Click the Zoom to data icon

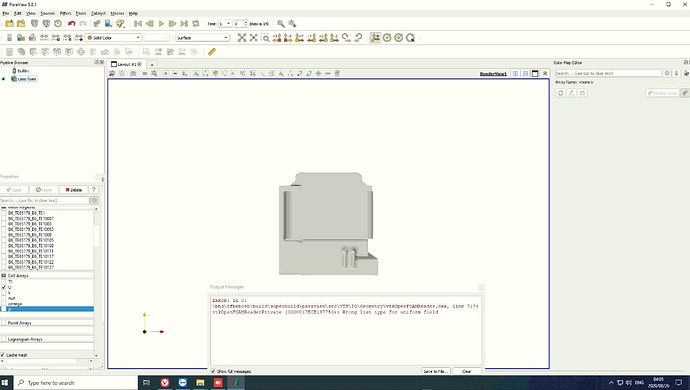253,38
